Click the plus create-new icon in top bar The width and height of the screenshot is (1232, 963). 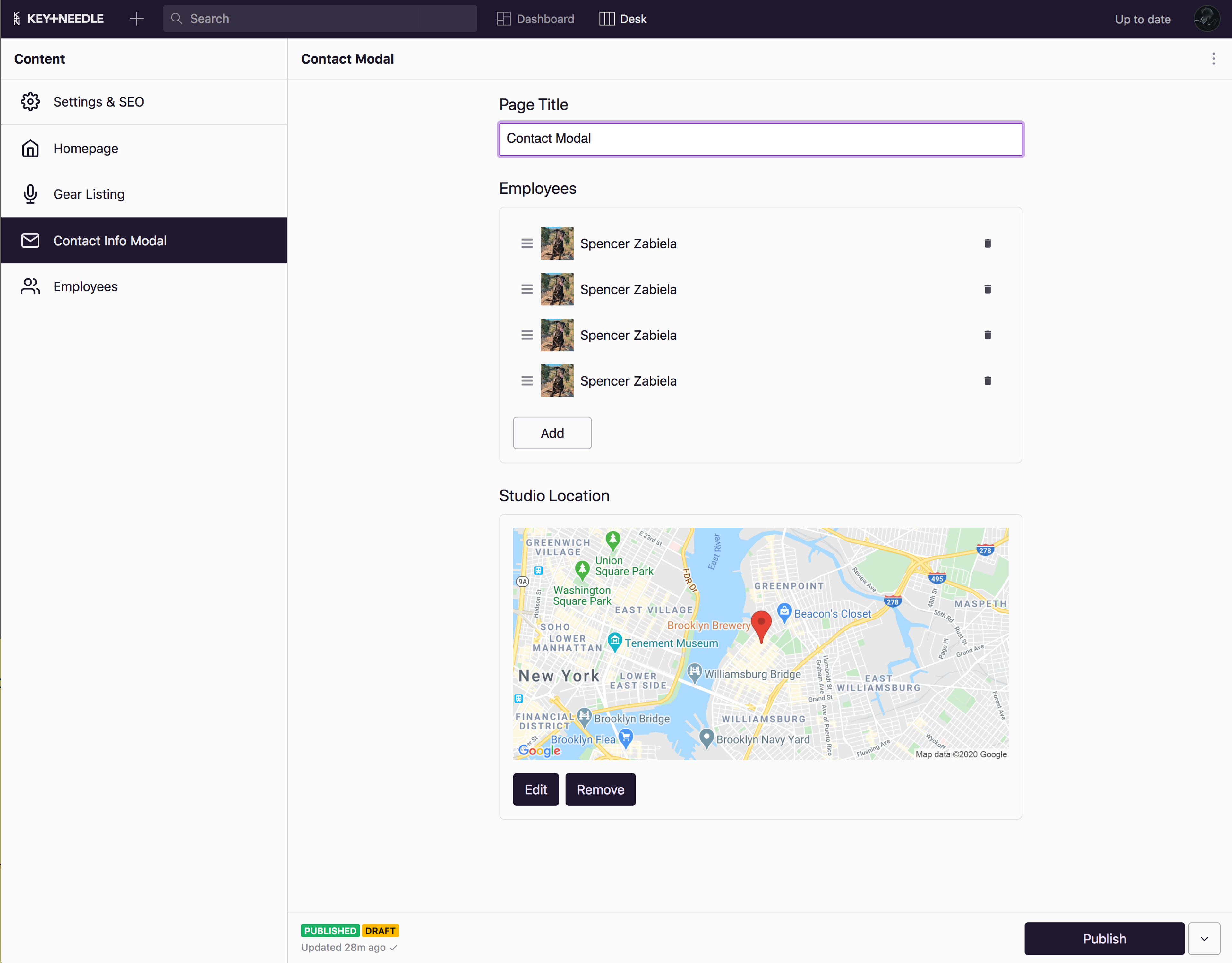click(136, 19)
